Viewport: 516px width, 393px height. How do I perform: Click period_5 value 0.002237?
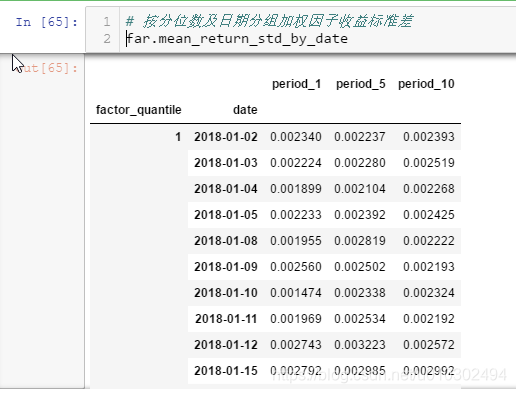point(360,137)
